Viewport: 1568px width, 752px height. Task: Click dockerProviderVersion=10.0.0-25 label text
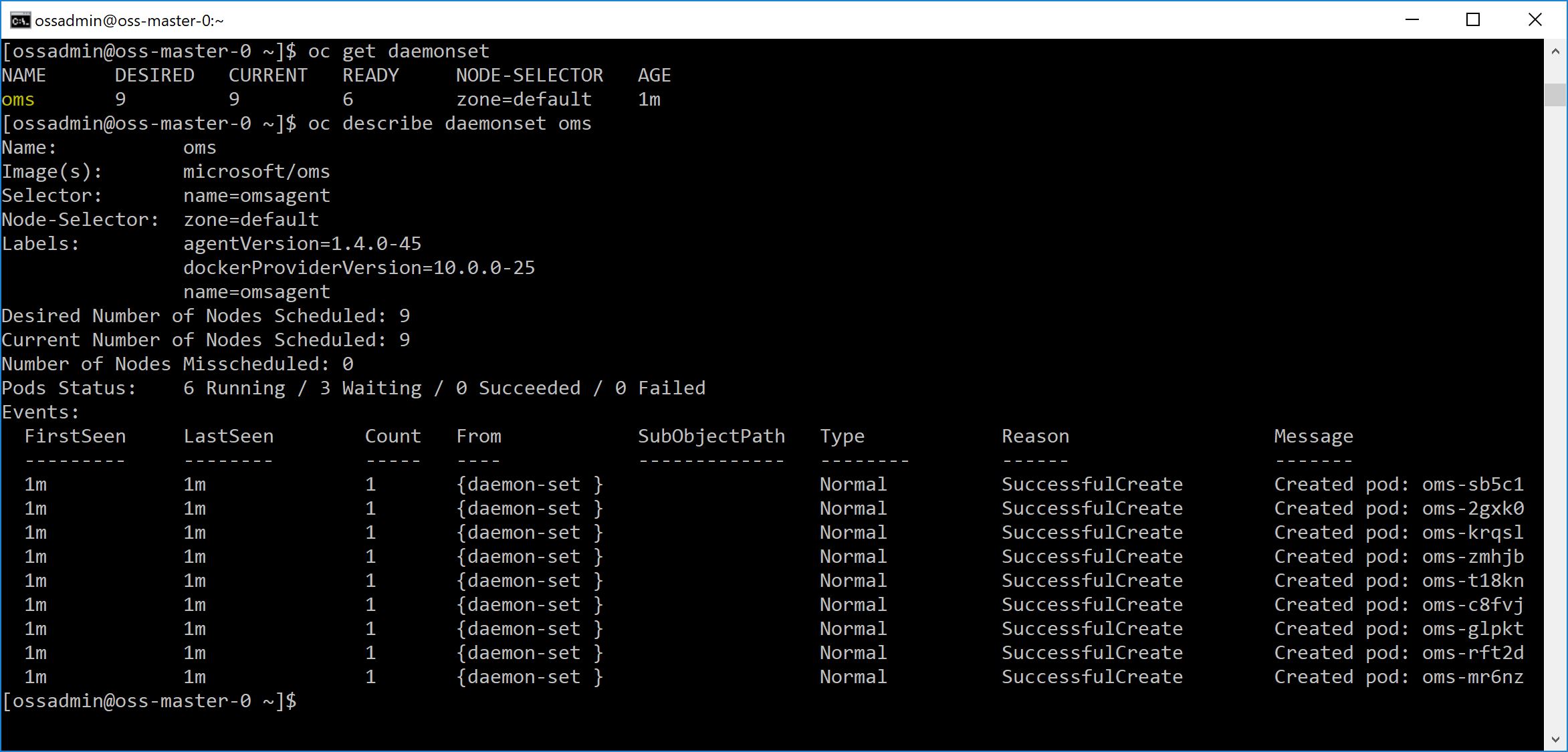click(x=359, y=268)
